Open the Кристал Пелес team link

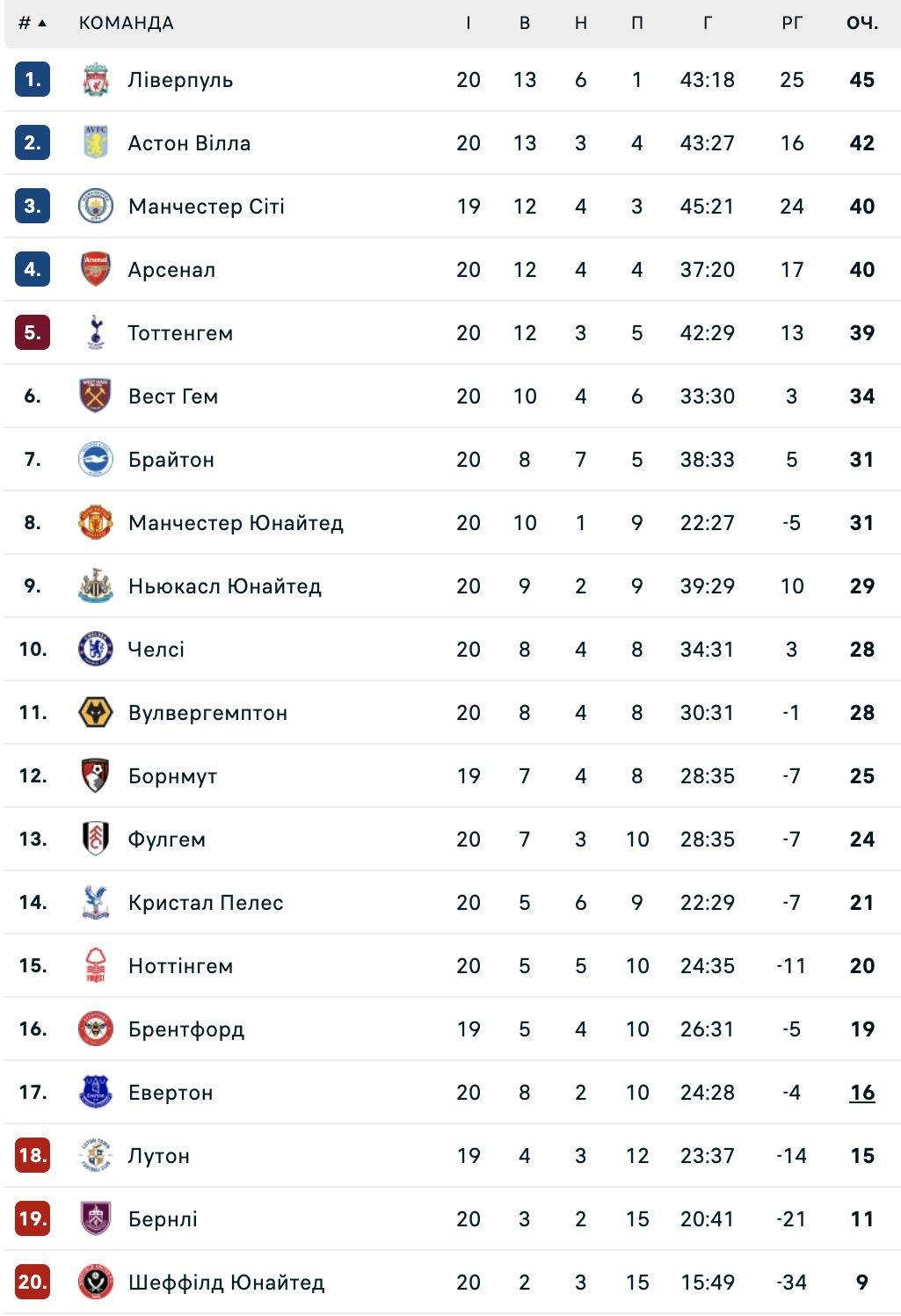[206, 903]
